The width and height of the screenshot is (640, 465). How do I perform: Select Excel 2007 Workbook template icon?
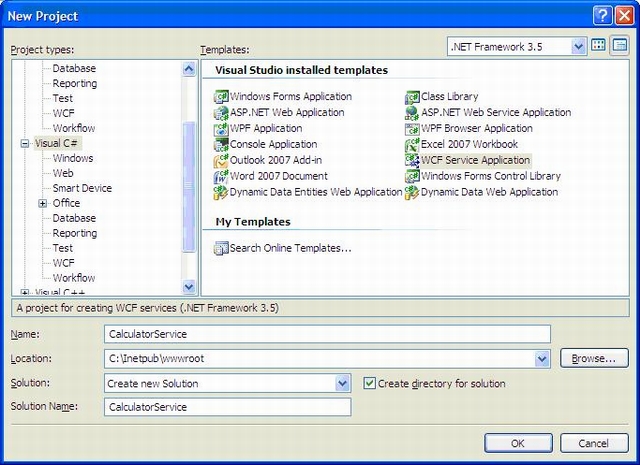412,145
